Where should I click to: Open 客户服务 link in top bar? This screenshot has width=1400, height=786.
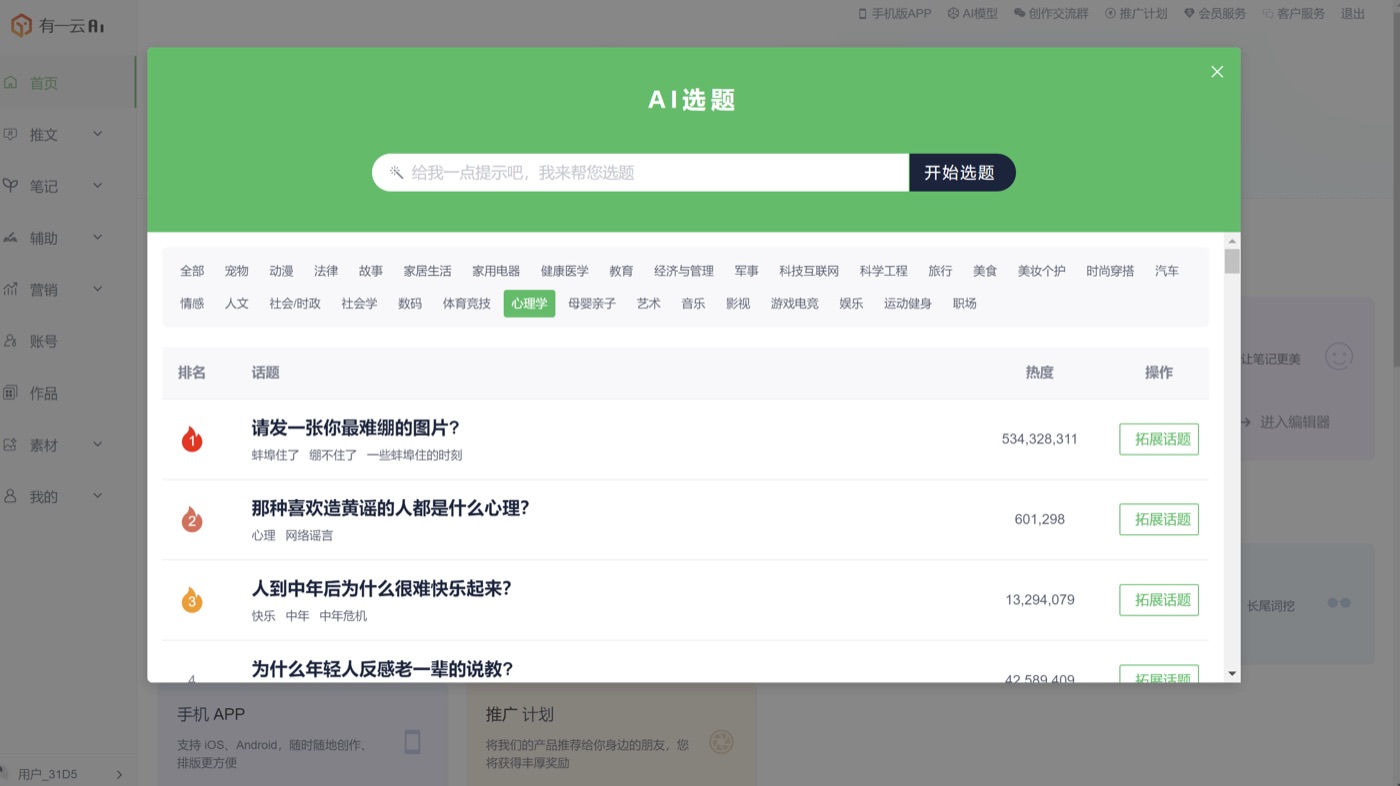coord(1294,13)
